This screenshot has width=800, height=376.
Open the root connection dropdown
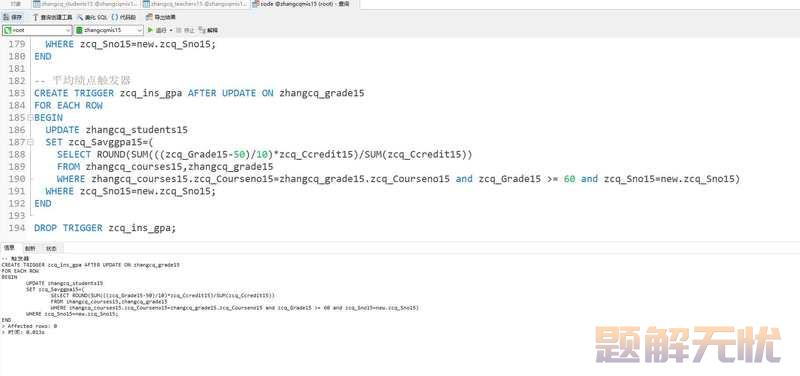click(37, 30)
